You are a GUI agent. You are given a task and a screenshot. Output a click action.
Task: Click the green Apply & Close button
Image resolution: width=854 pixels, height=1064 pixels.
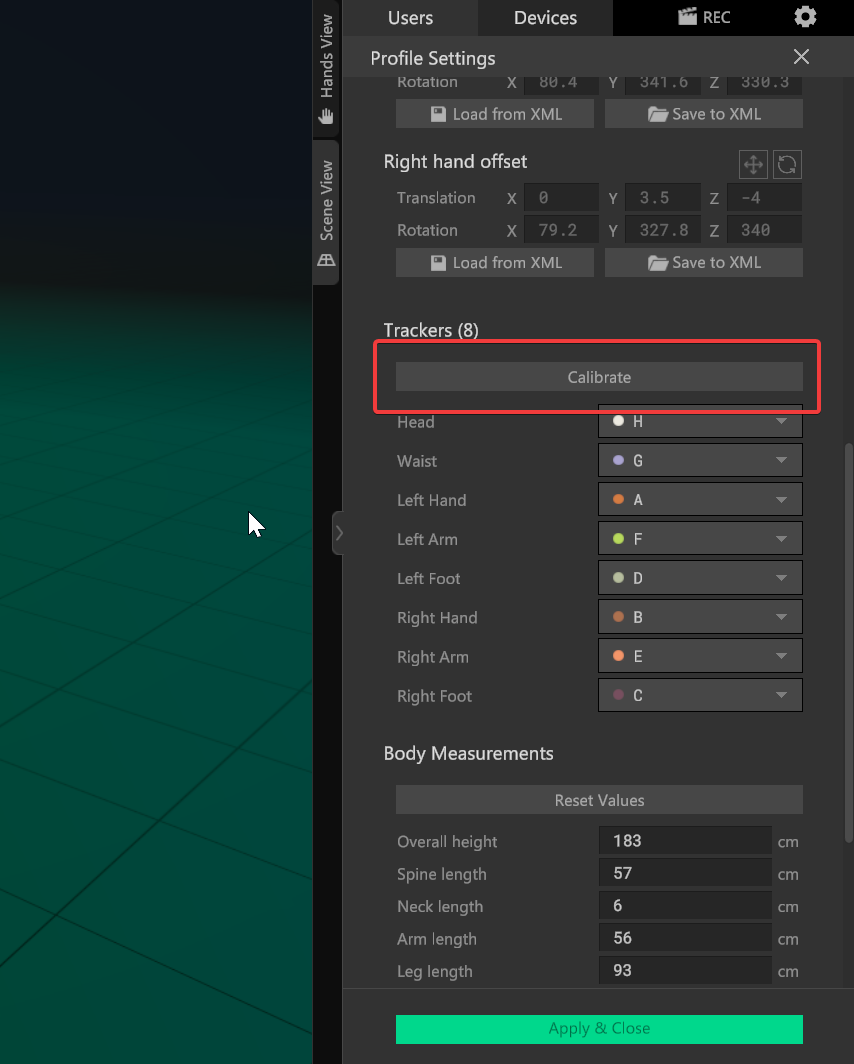click(599, 1029)
